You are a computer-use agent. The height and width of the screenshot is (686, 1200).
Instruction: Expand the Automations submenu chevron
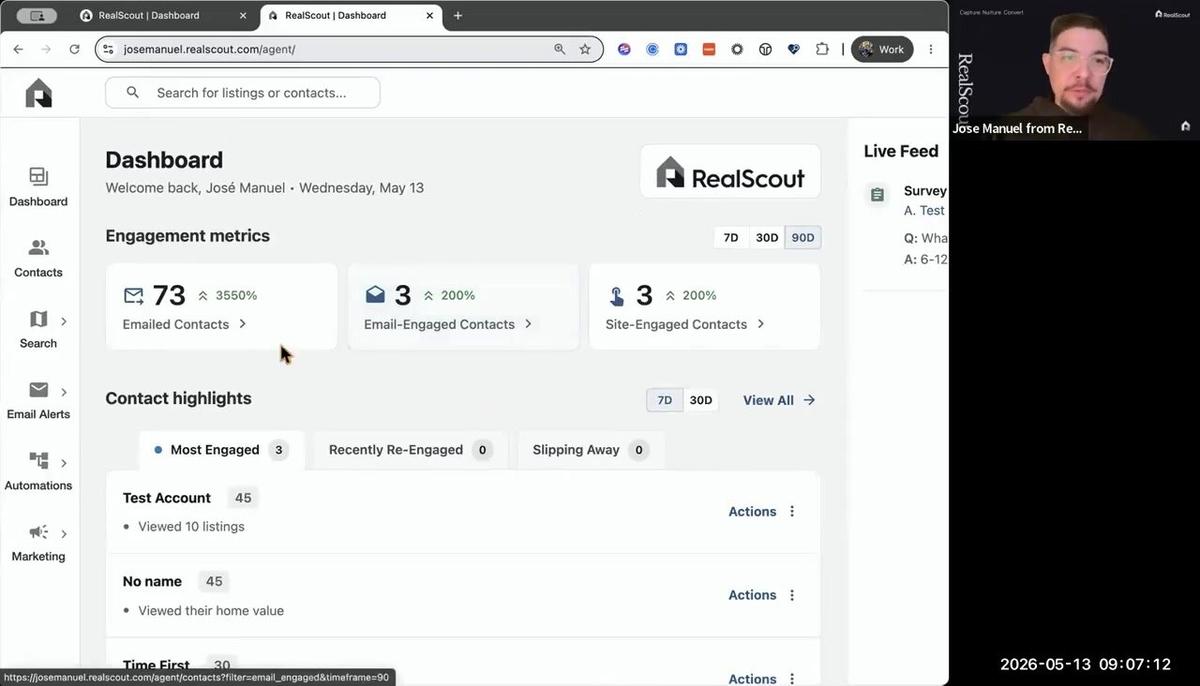64,463
